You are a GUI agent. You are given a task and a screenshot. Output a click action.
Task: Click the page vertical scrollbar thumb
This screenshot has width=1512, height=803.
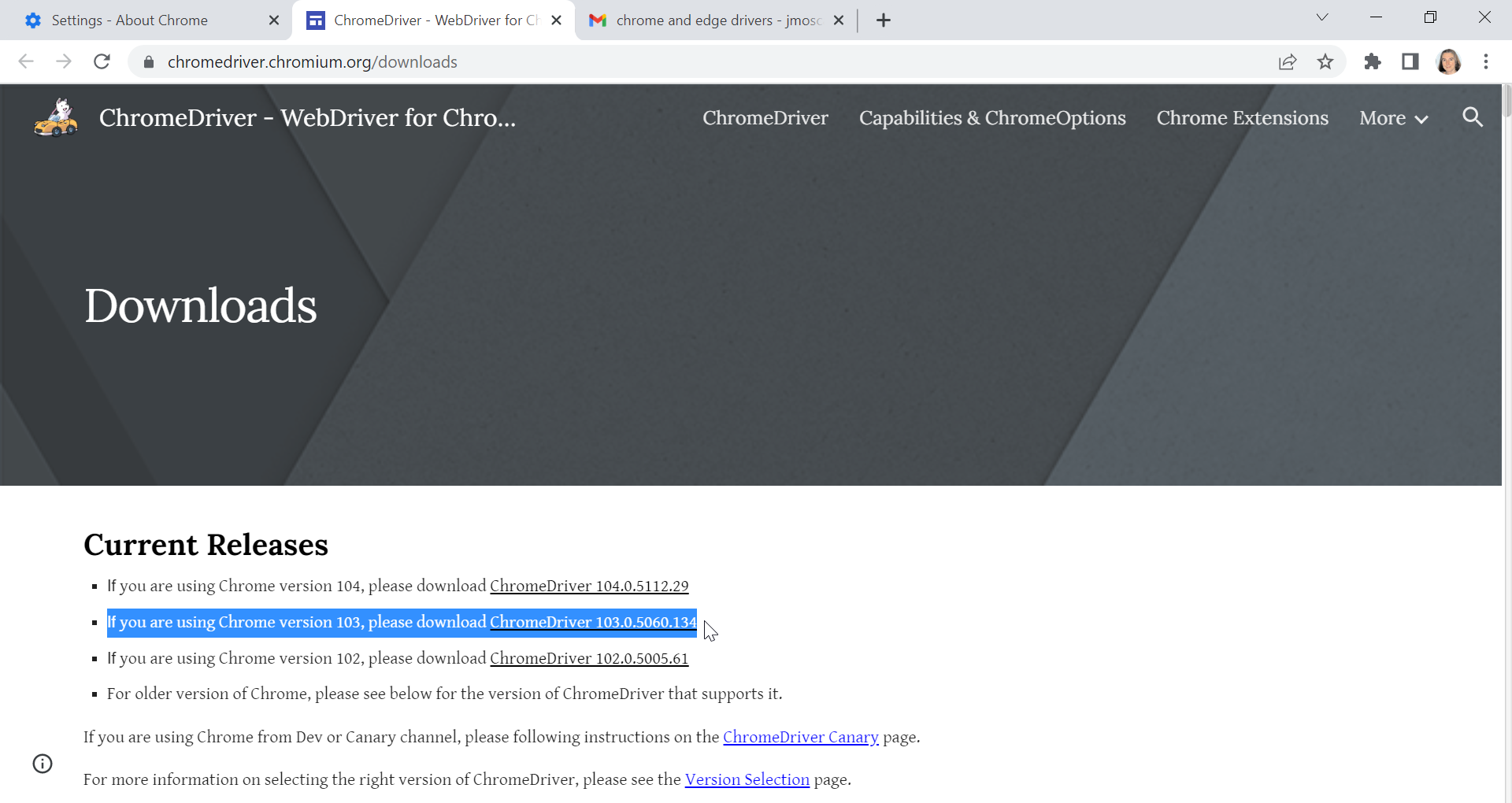tap(1507, 101)
